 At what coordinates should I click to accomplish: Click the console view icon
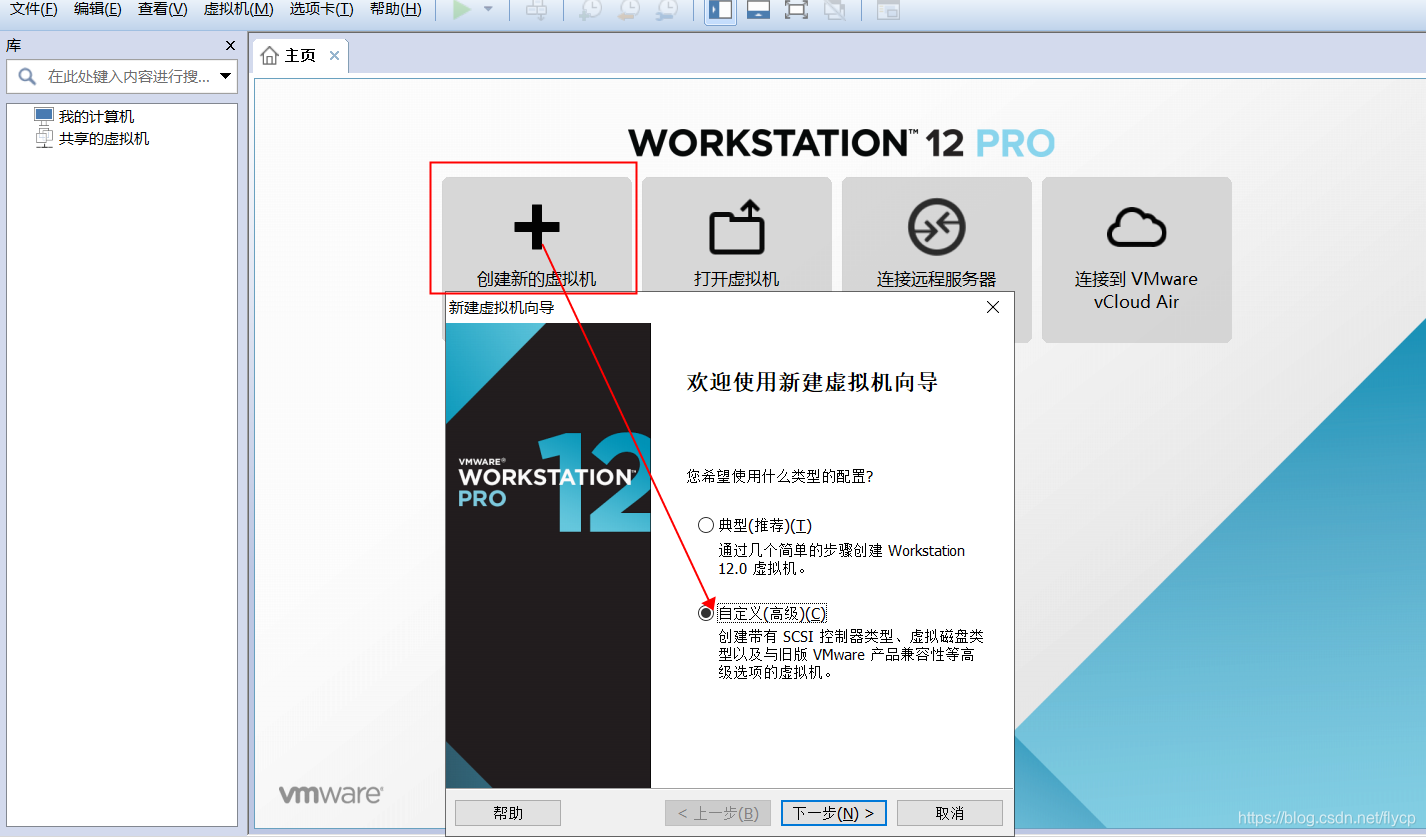(888, 10)
